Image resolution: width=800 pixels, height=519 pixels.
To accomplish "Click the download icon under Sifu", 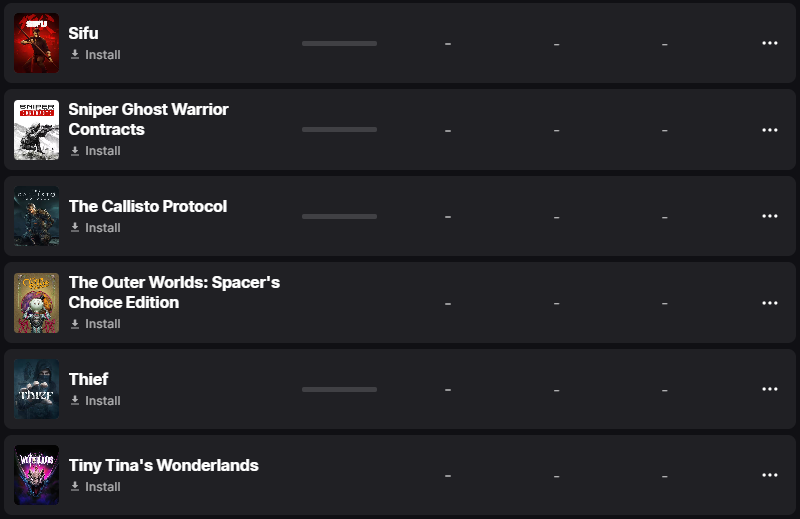I will click(x=75, y=54).
